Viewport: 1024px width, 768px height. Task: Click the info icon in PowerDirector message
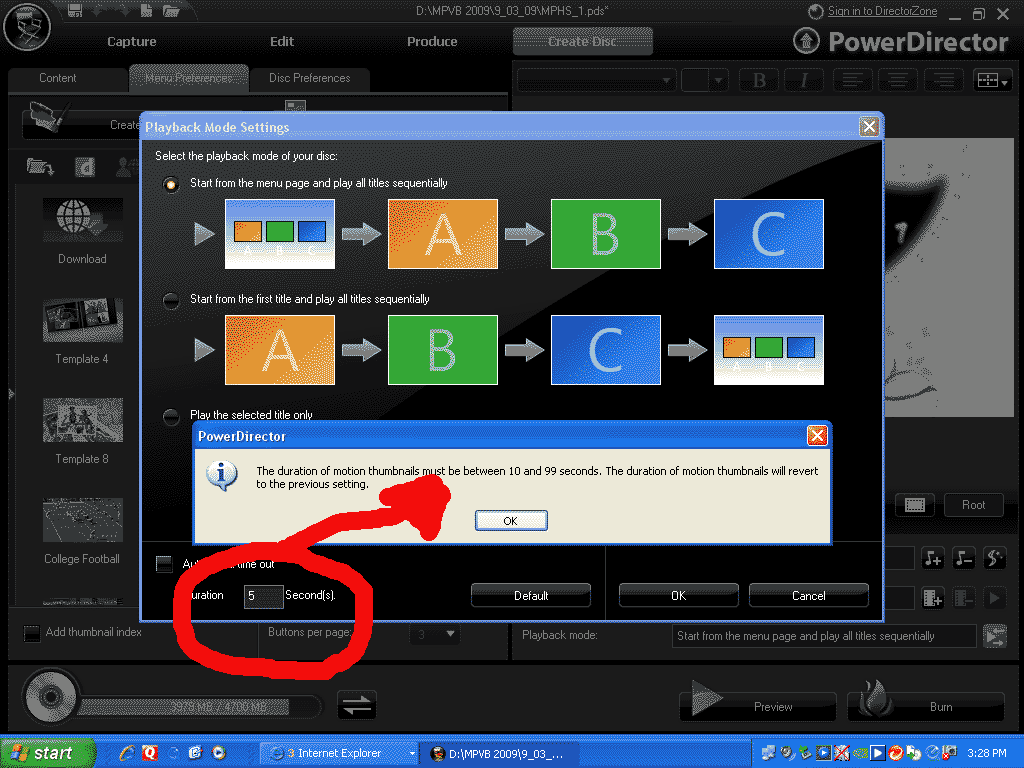(x=222, y=475)
